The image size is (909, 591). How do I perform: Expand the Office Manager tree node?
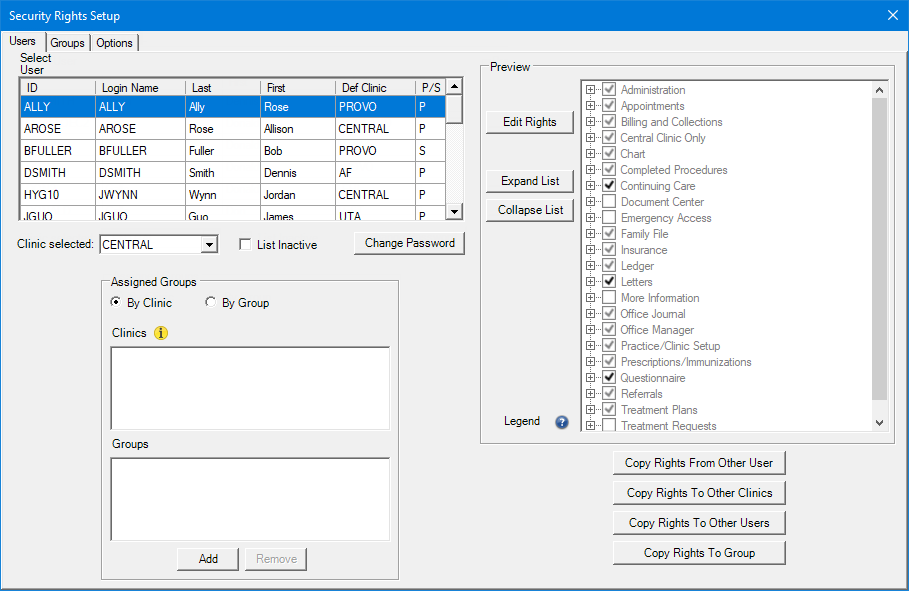point(590,330)
